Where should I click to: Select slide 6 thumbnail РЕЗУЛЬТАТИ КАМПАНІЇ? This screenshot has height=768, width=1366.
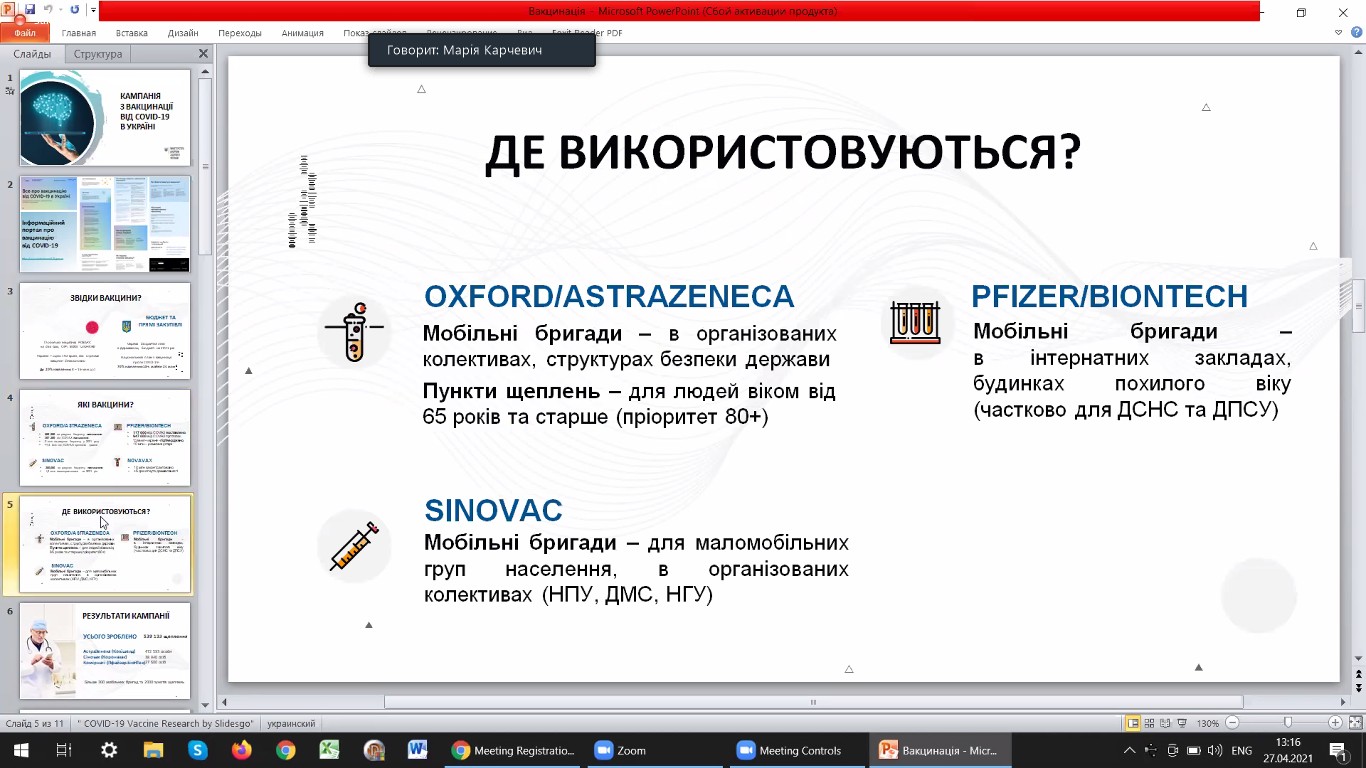click(105, 650)
